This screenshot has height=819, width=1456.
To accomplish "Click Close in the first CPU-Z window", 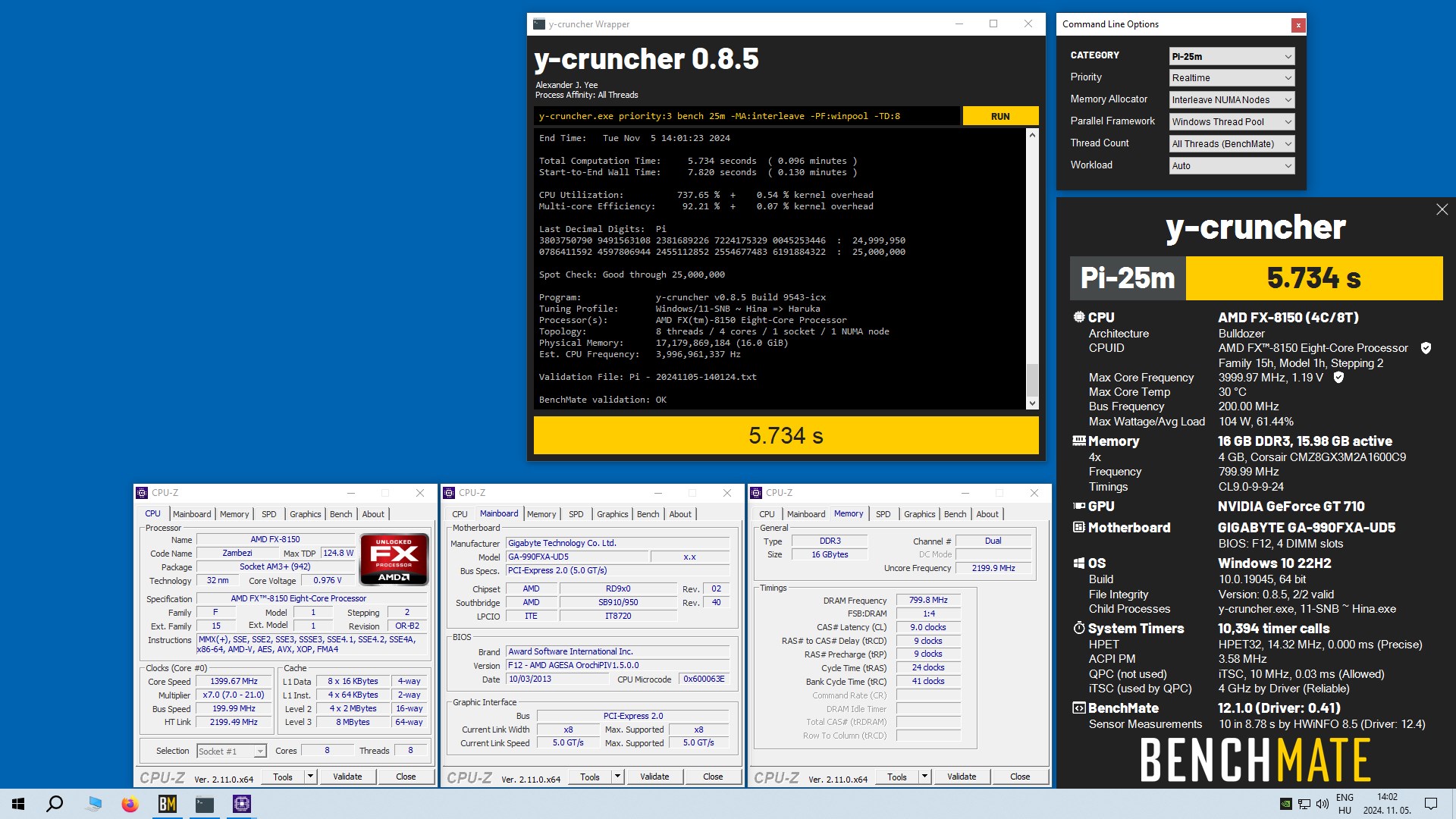I will pyautogui.click(x=406, y=777).
